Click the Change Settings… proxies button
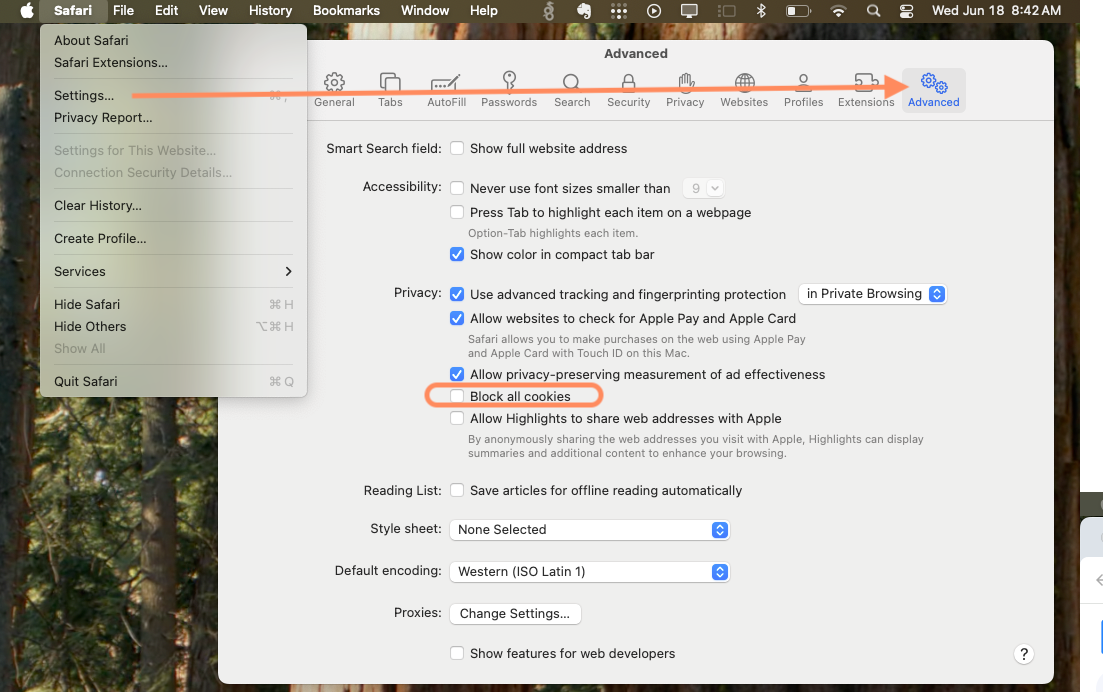Image resolution: width=1103 pixels, height=692 pixels. click(515, 613)
